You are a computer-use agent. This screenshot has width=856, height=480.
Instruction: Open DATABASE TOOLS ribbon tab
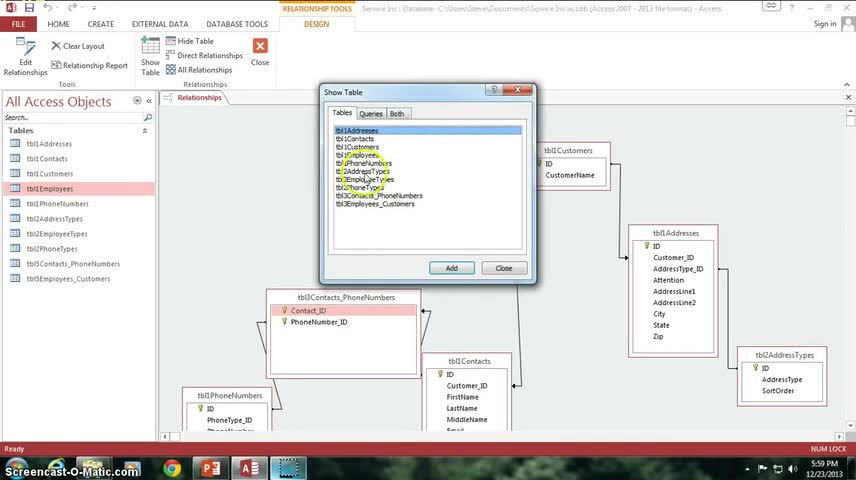pos(237,24)
